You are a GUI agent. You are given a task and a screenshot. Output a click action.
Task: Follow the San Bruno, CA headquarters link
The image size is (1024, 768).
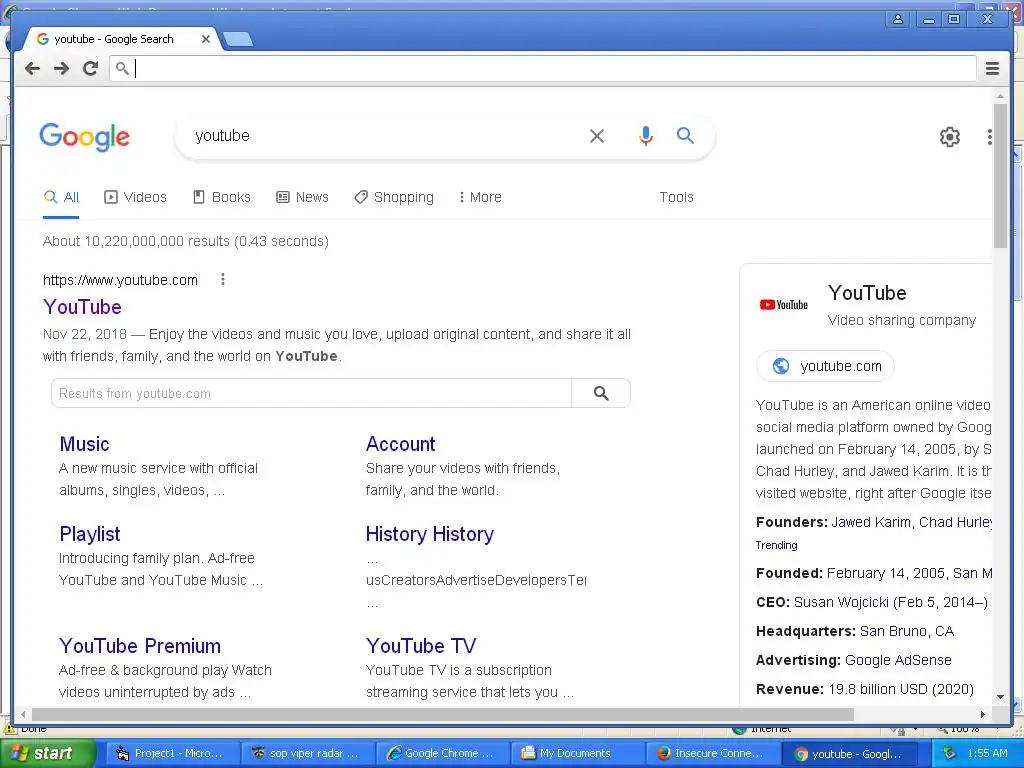[906, 631]
